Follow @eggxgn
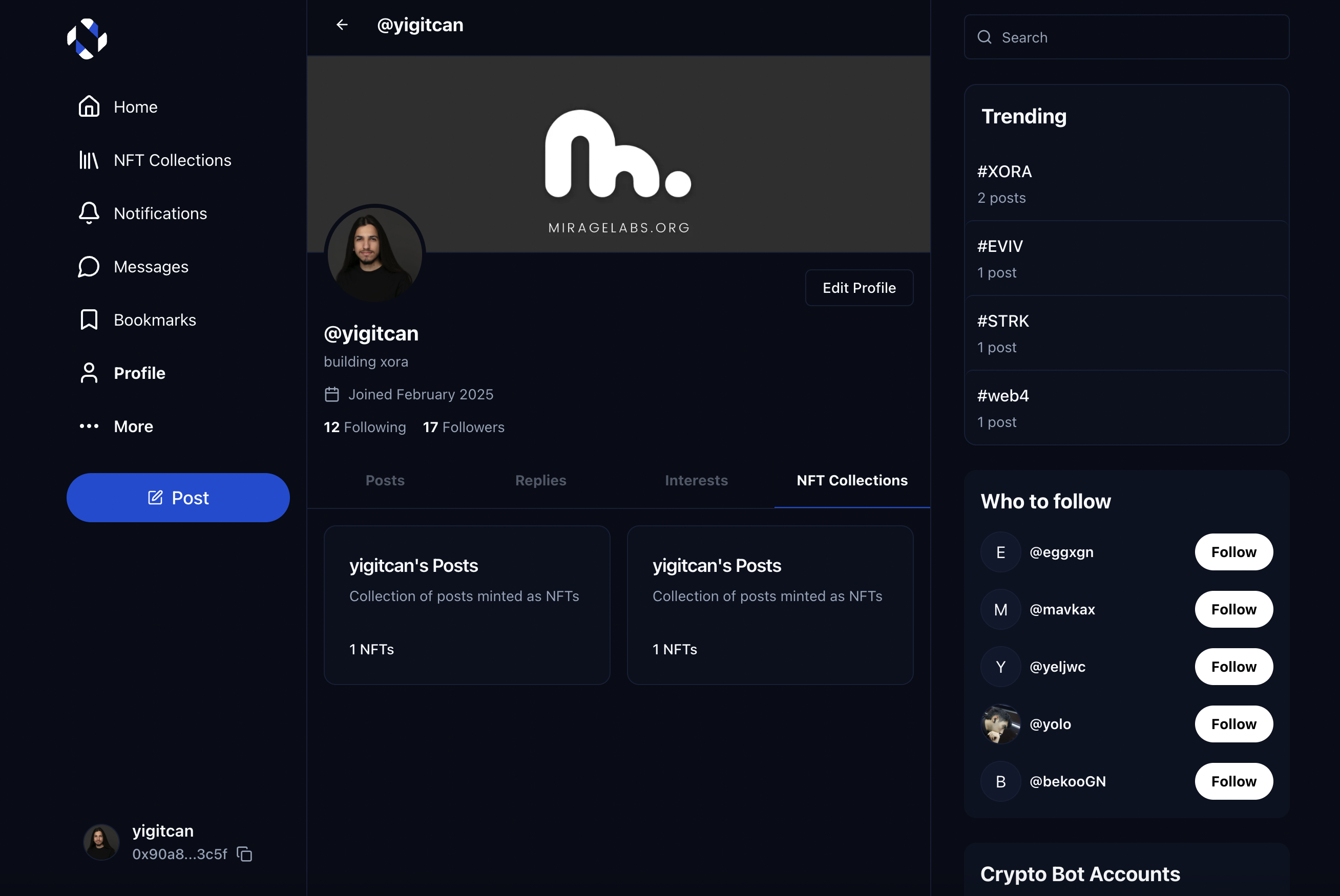 tap(1233, 552)
